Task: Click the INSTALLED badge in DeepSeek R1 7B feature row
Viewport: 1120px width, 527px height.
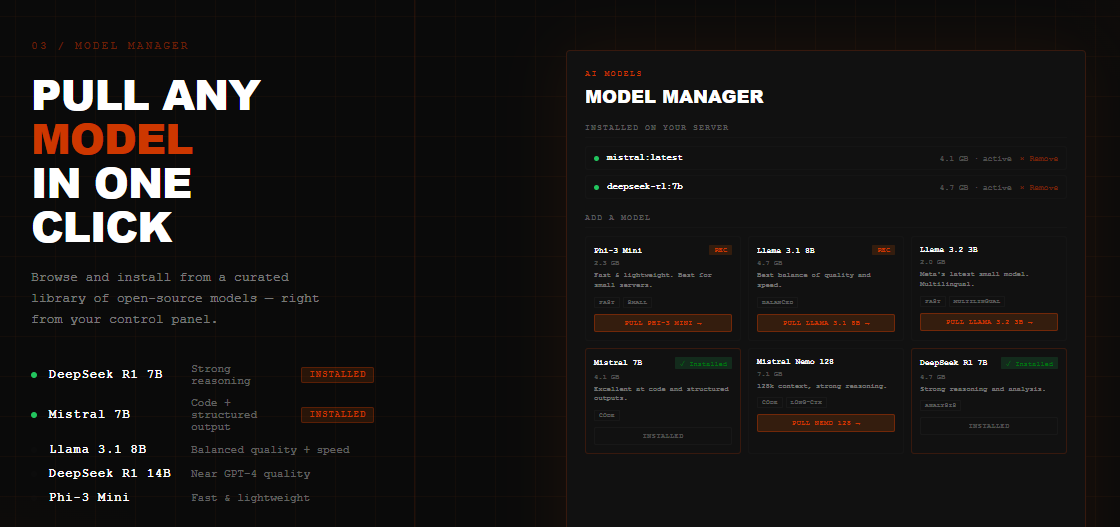Action: coord(337,375)
